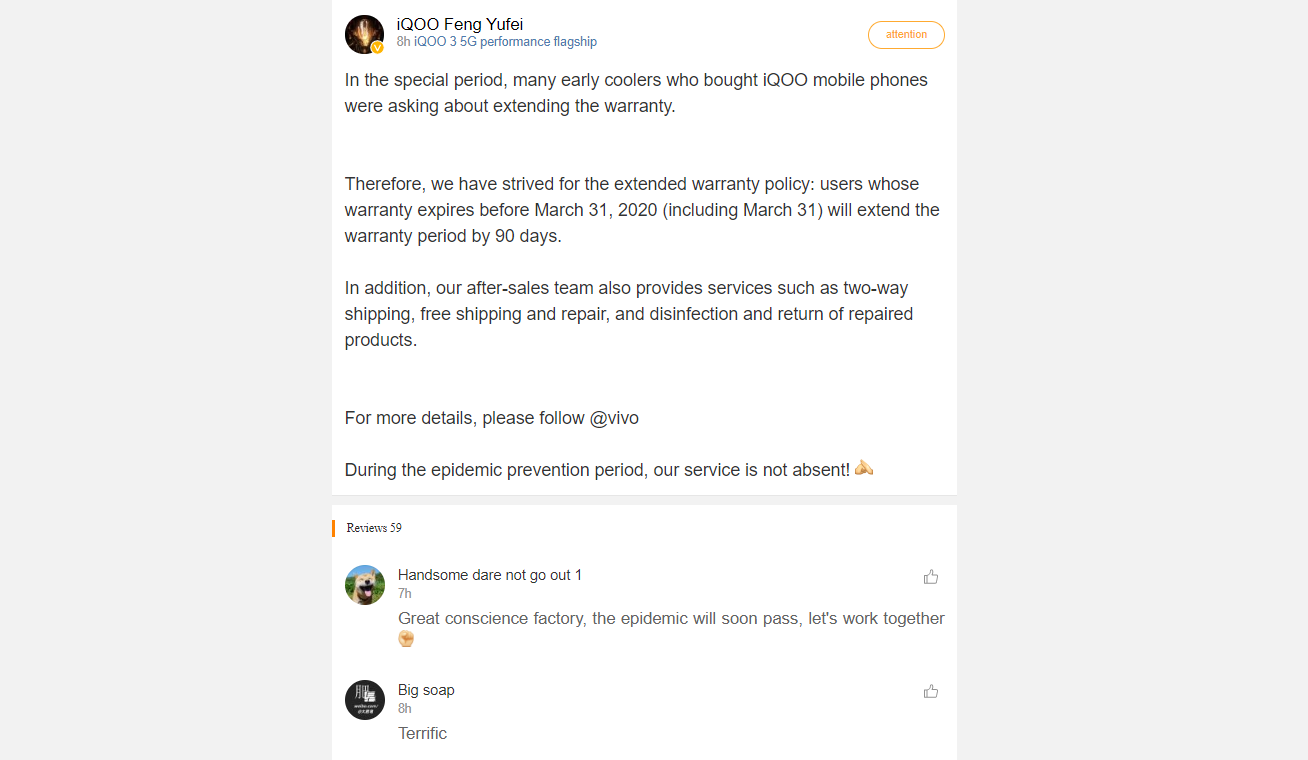Click the 7h timestamp on the first comment
Viewport: 1308px width, 760px height.
pyautogui.click(x=404, y=594)
